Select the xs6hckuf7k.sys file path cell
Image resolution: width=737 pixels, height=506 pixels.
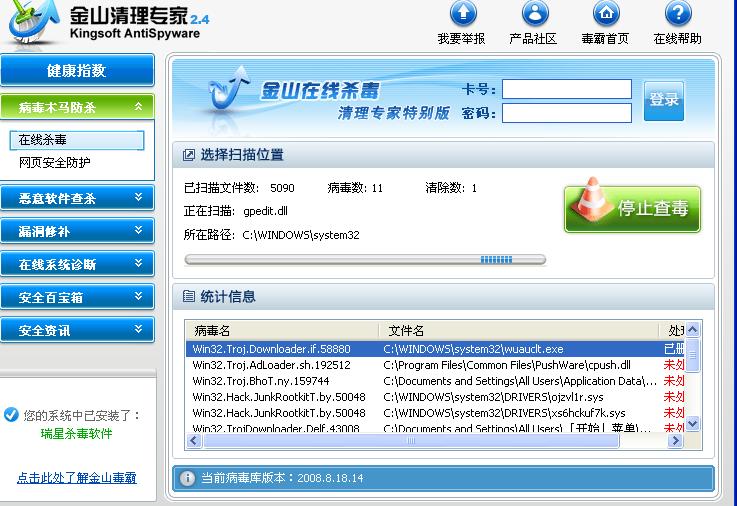click(x=504, y=413)
